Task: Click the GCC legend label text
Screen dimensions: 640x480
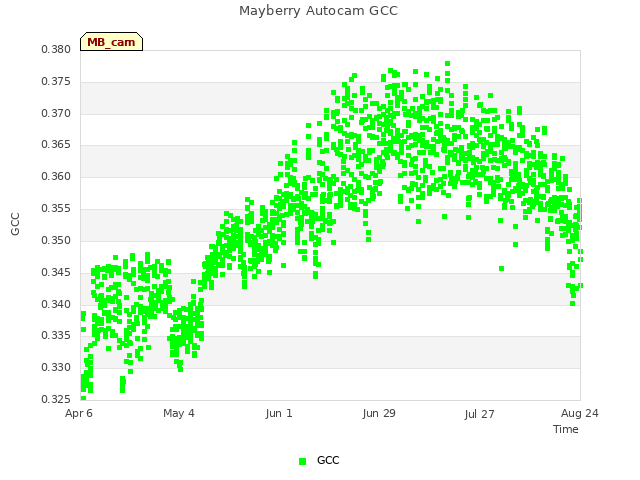Action: pos(328,460)
